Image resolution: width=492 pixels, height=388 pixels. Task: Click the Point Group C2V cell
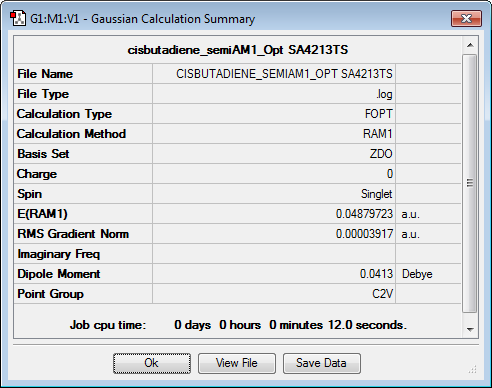[274, 294]
